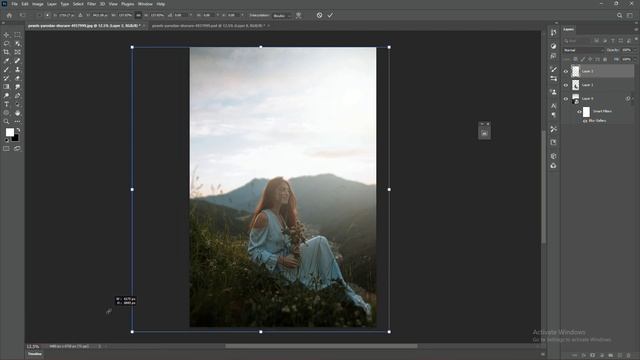Open the Window menu
The height and width of the screenshot is (360, 640).
click(x=145, y=4)
